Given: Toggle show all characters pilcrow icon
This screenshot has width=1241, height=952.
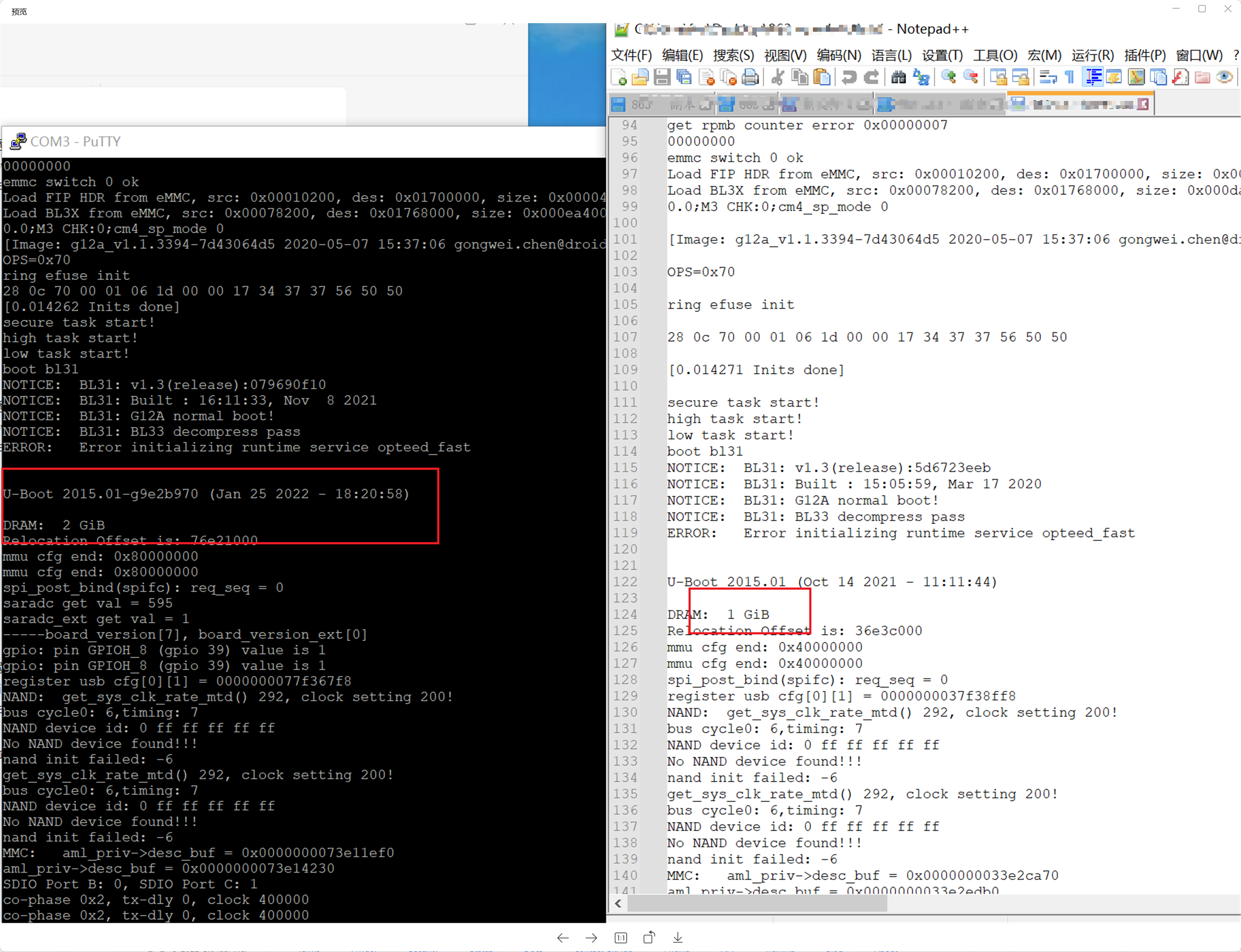Looking at the screenshot, I should [x=1070, y=77].
